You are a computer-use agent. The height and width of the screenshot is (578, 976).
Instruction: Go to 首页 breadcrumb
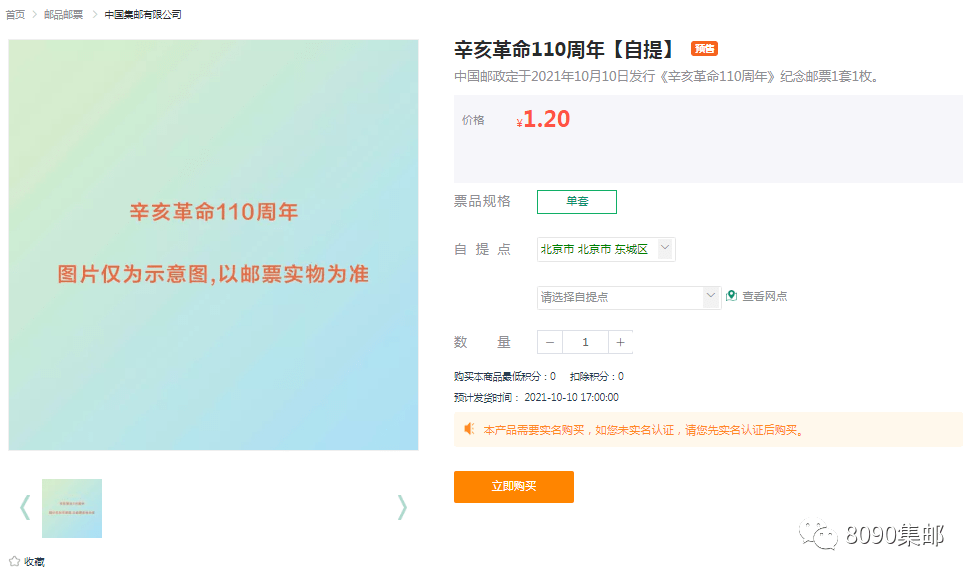16,15
